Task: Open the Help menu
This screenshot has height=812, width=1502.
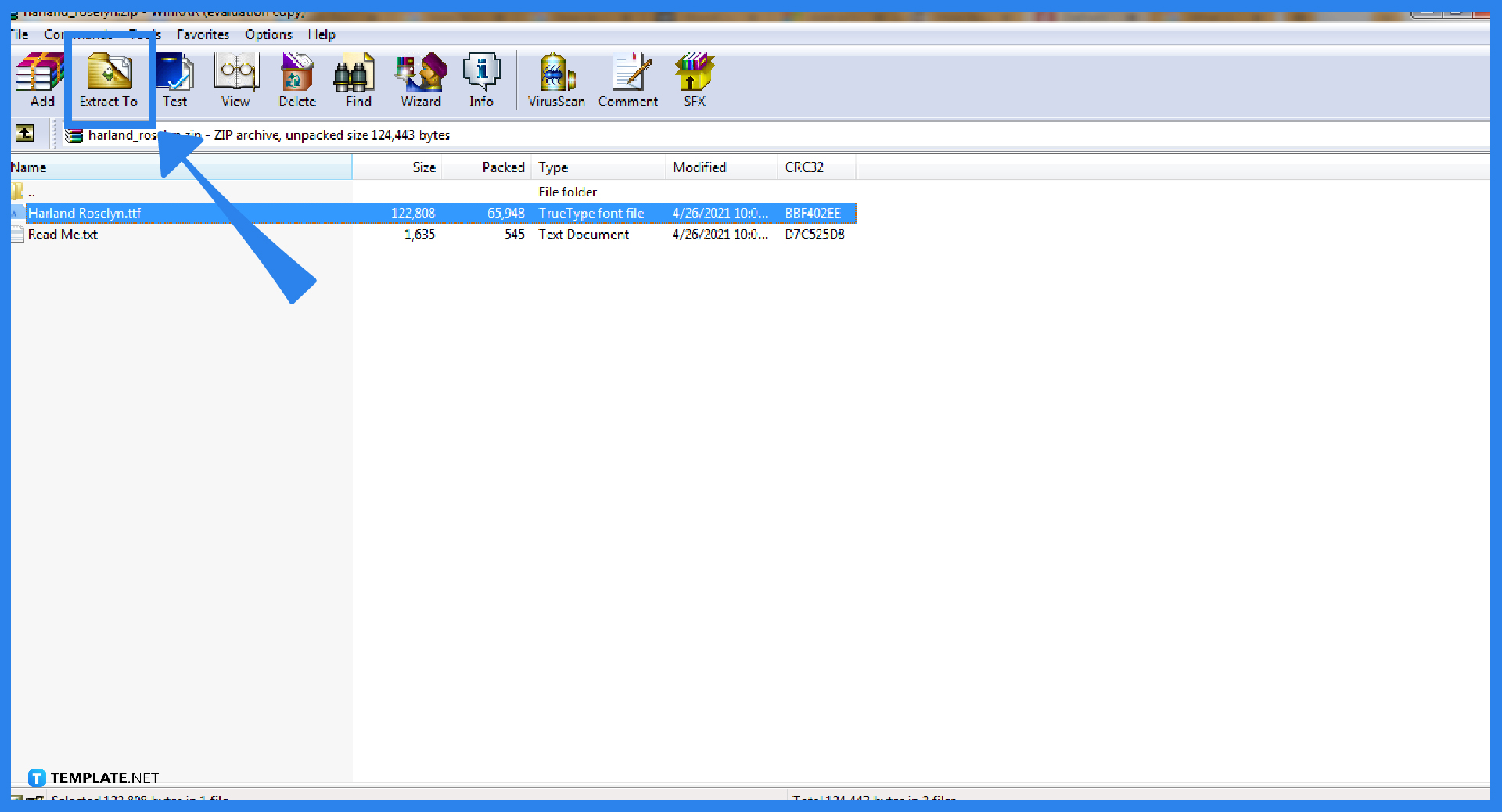Action: pos(321,34)
